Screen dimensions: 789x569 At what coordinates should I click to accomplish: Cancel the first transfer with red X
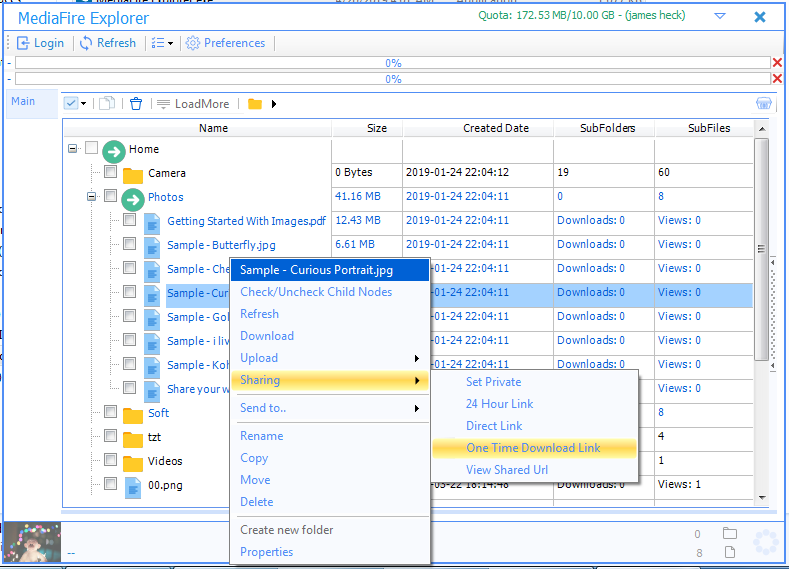(777, 62)
